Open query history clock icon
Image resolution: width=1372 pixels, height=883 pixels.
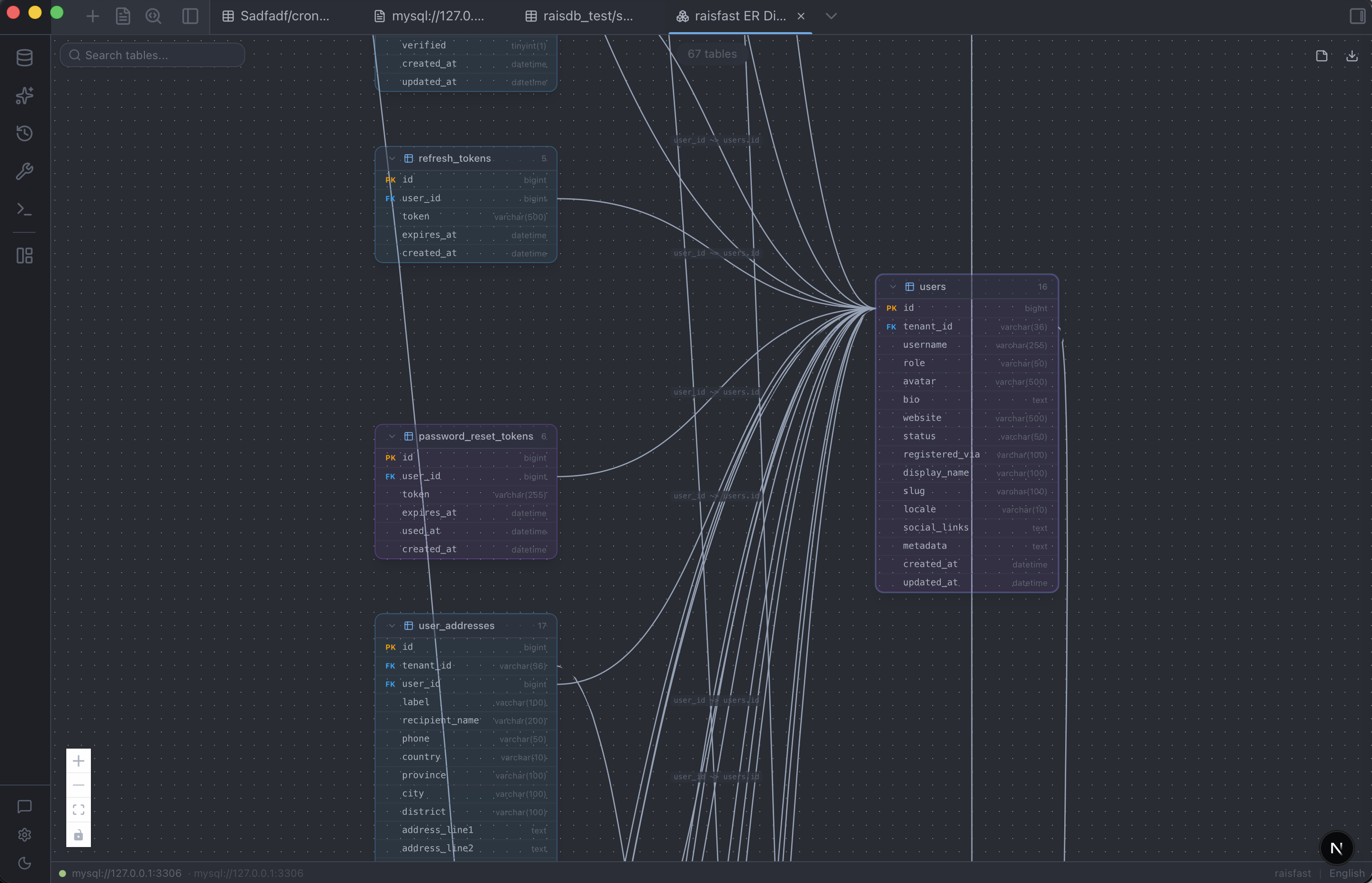(24, 133)
